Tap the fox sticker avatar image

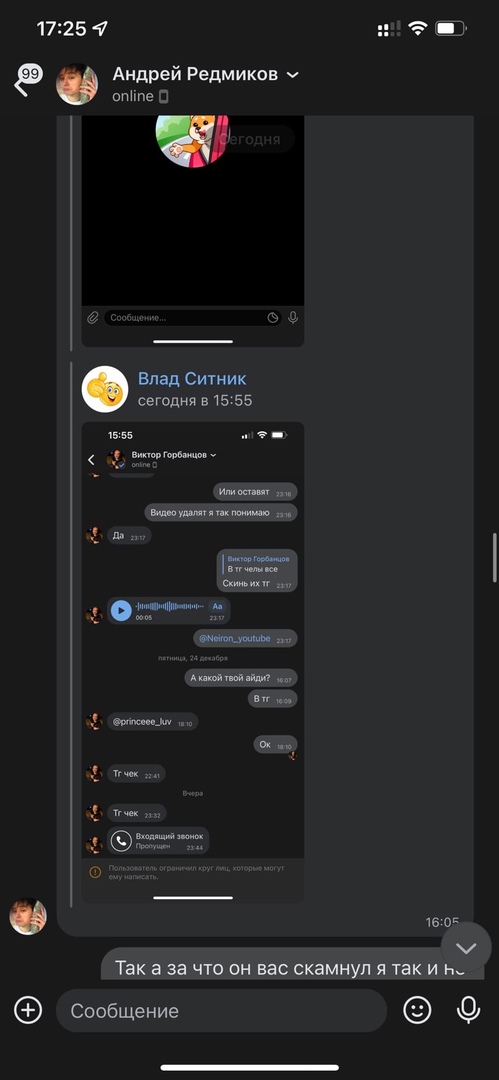pyautogui.click(x=192, y=141)
